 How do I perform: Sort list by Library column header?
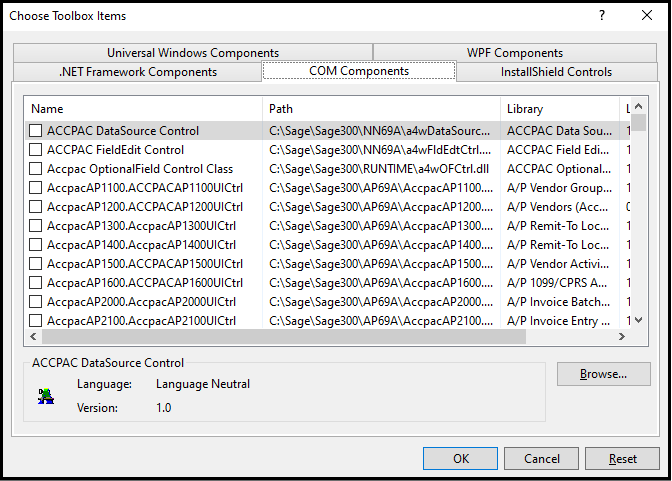[x=560, y=109]
